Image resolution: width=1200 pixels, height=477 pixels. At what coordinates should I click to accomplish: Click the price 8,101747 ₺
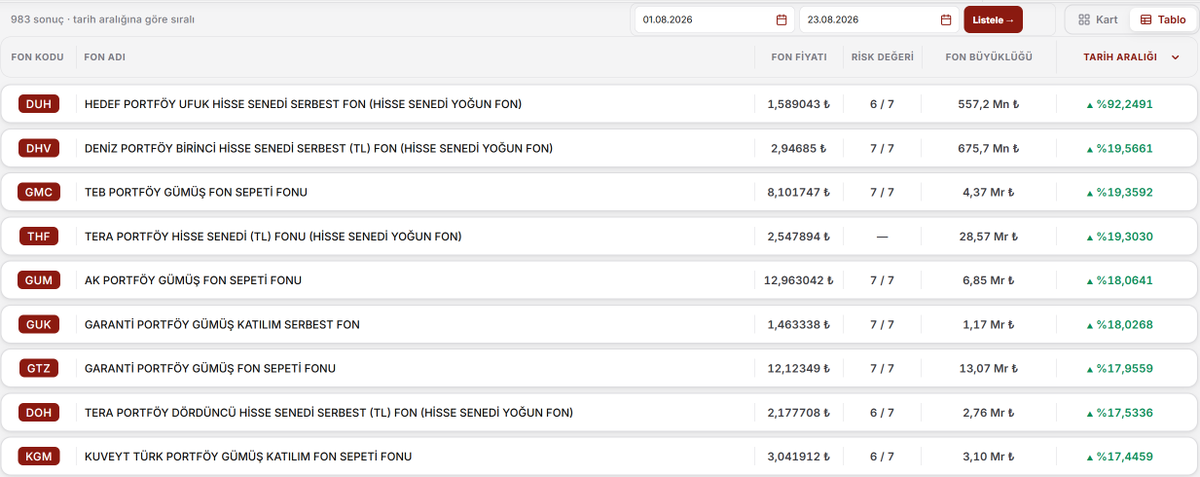(799, 192)
